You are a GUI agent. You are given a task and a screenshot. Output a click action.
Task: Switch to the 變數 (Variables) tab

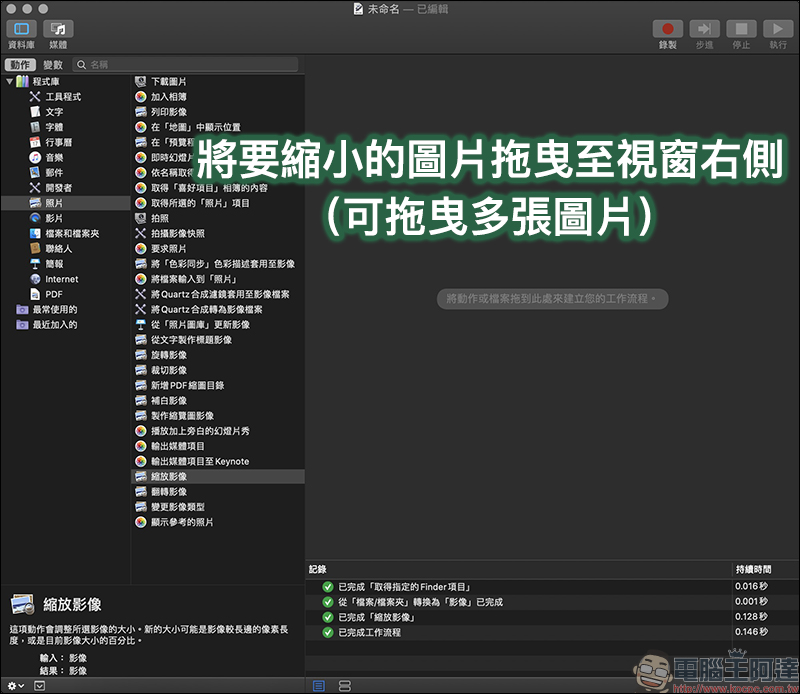click(53, 65)
